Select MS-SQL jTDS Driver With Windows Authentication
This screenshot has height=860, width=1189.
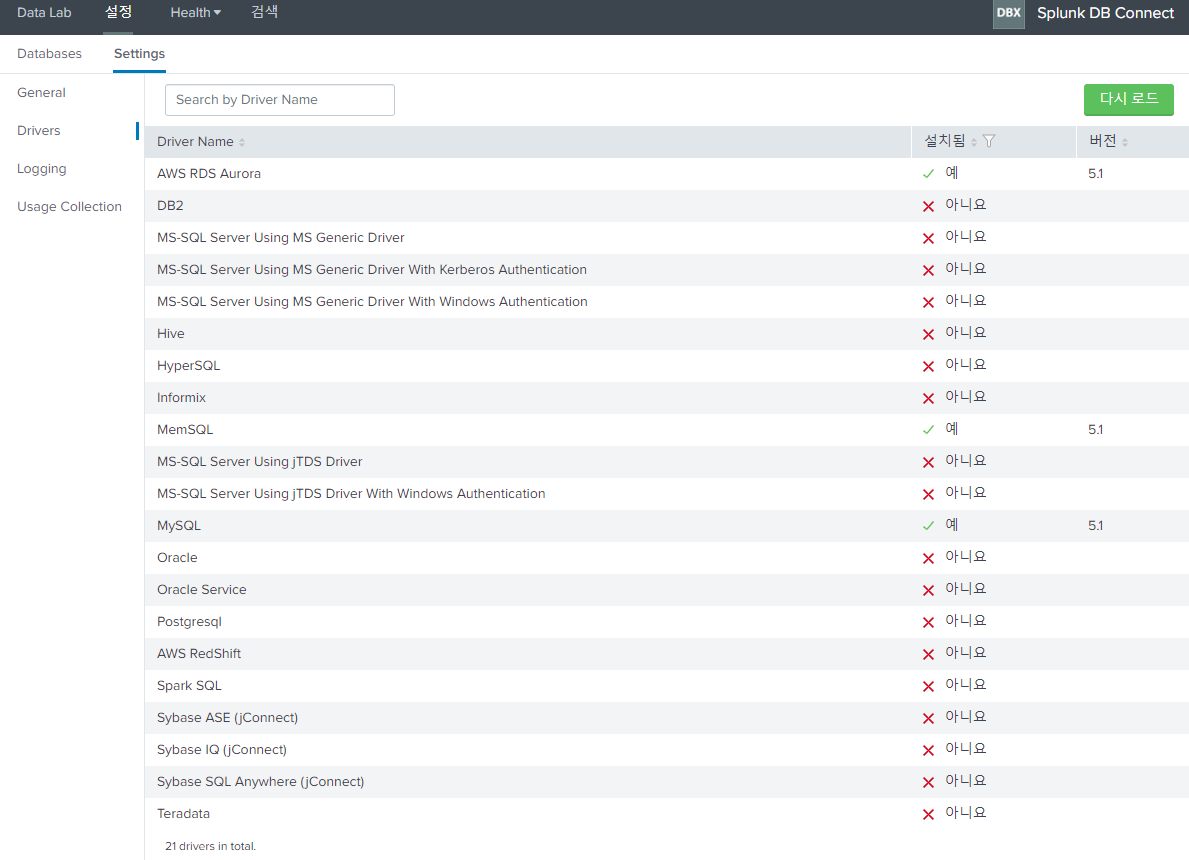pos(351,494)
